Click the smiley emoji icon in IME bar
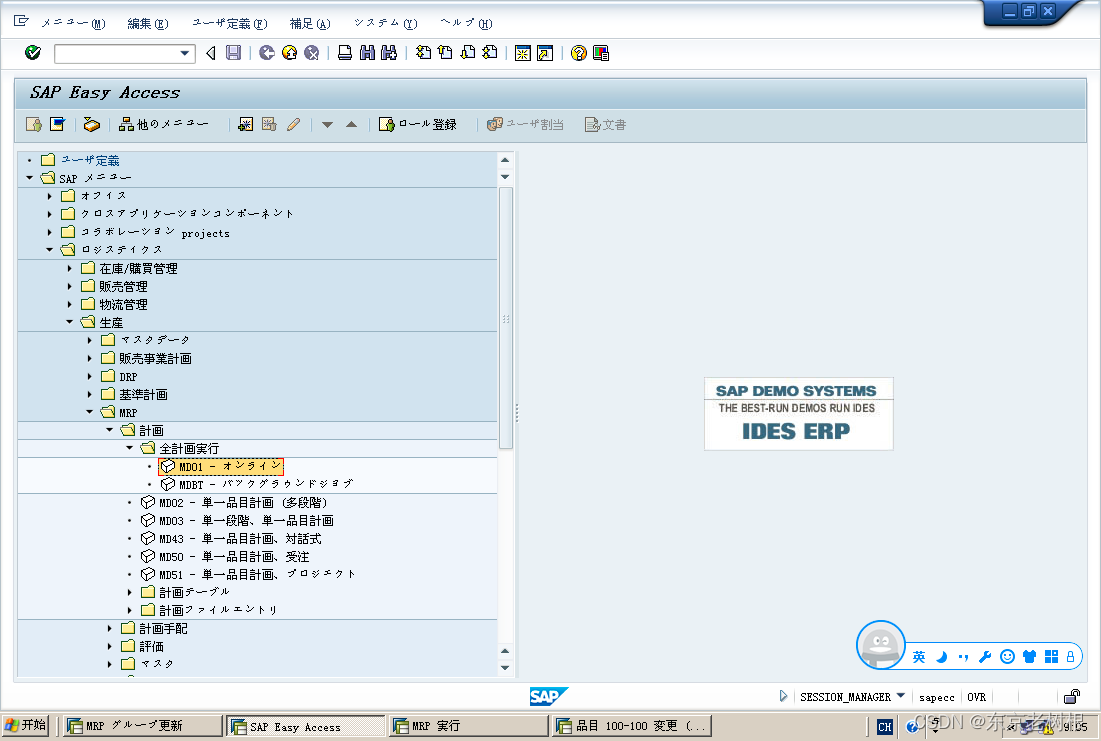 coord(1008,657)
